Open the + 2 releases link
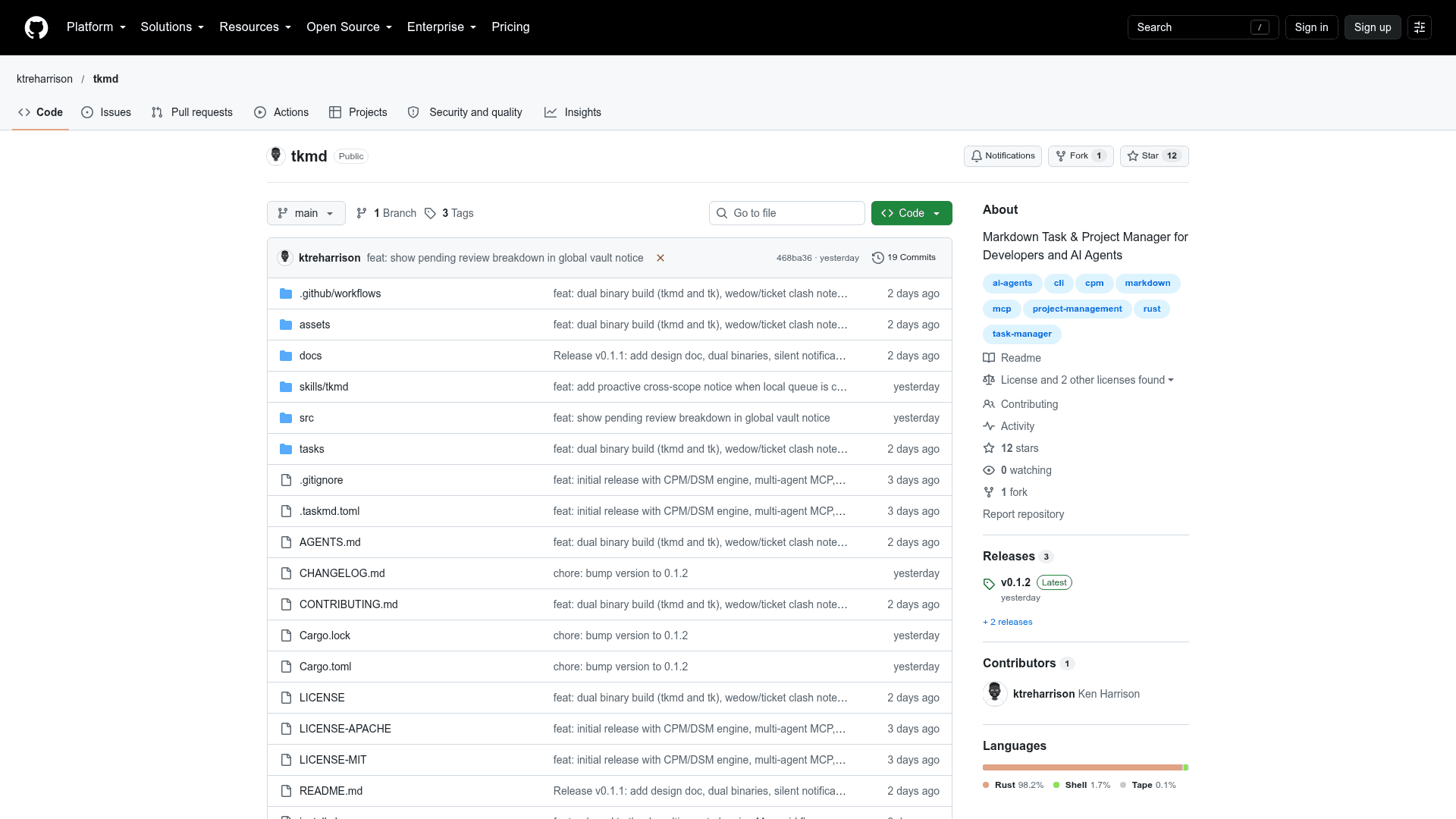This screenshot has height=819, width=1456. click(x=1007, y=622)
